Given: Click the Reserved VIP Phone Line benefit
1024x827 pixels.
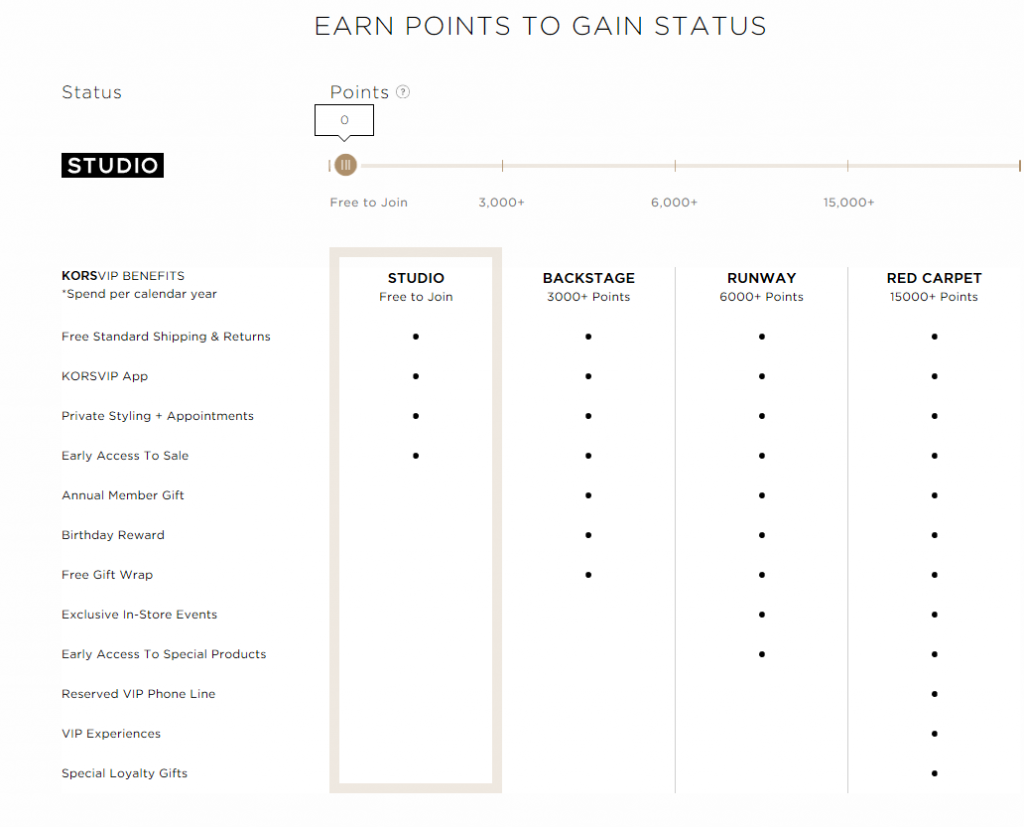Looking at the screenshot, I should pos(138,694).
